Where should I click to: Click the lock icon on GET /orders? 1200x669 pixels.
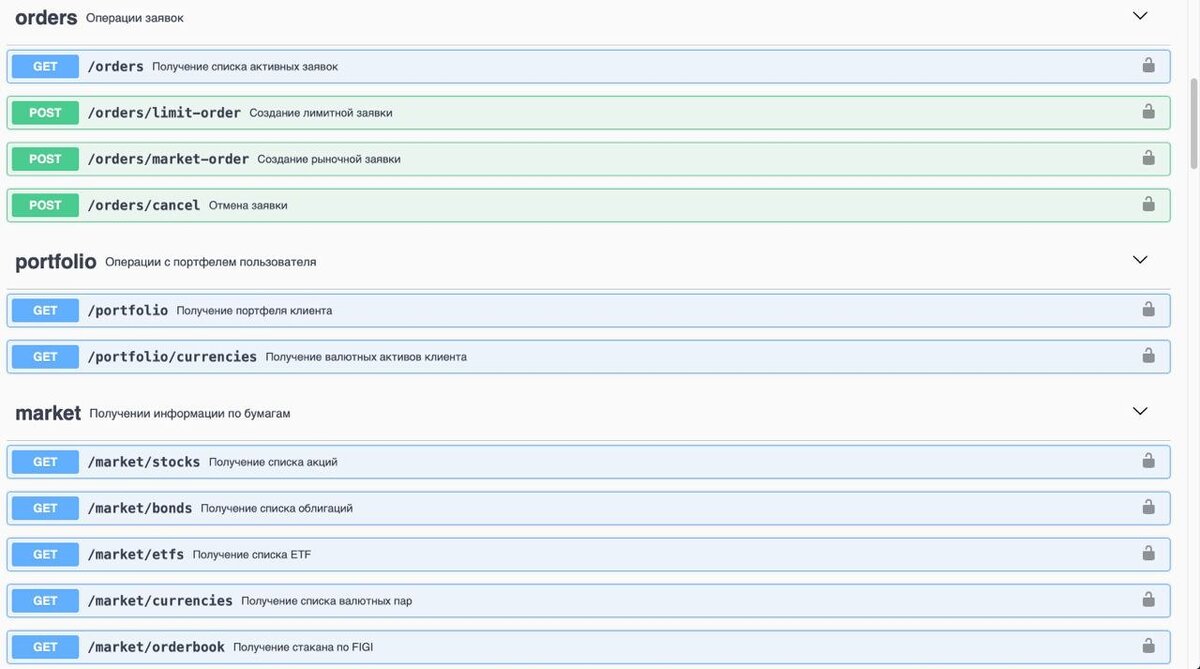(x=1147, y=66)
